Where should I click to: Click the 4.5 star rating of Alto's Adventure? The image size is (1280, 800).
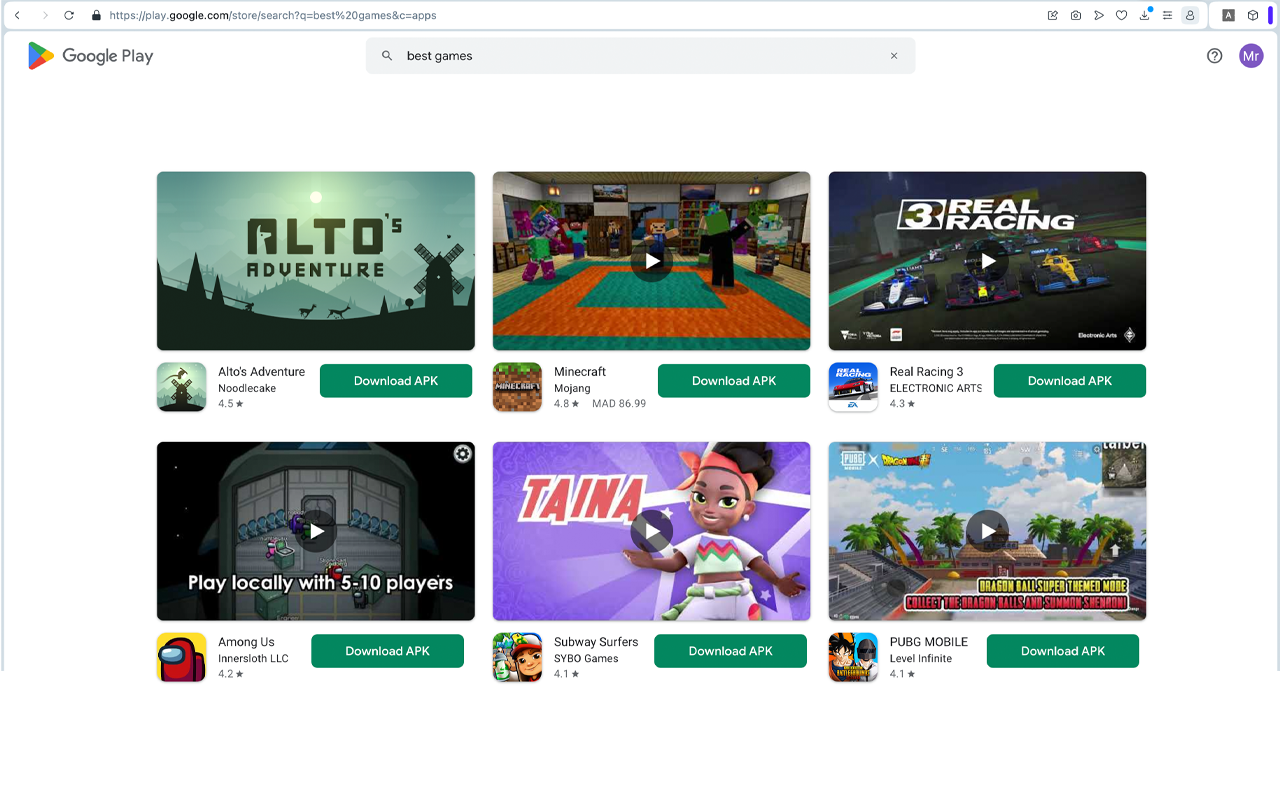coord(231,404)
